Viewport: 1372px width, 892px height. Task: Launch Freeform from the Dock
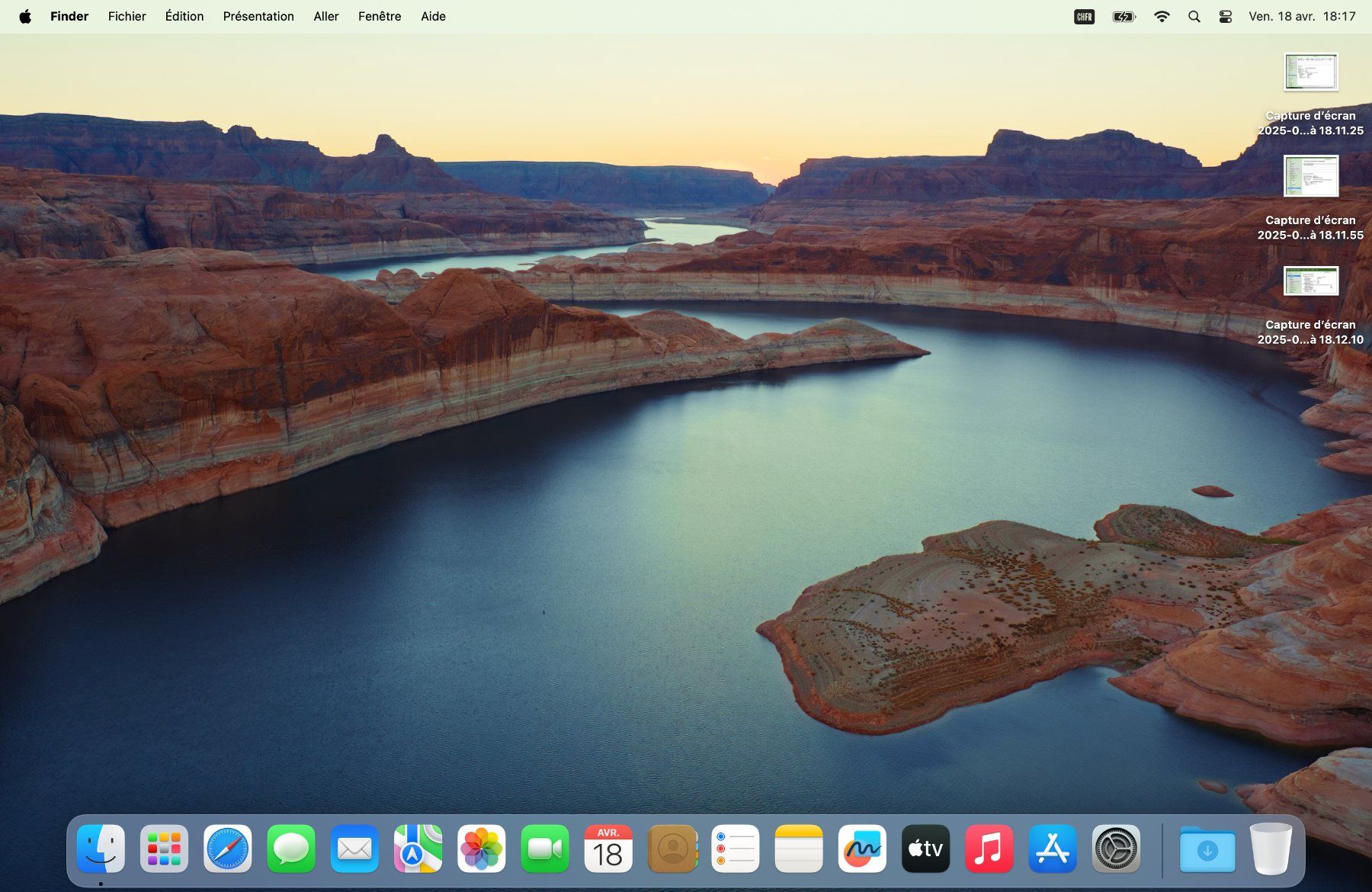click(862, 848)
